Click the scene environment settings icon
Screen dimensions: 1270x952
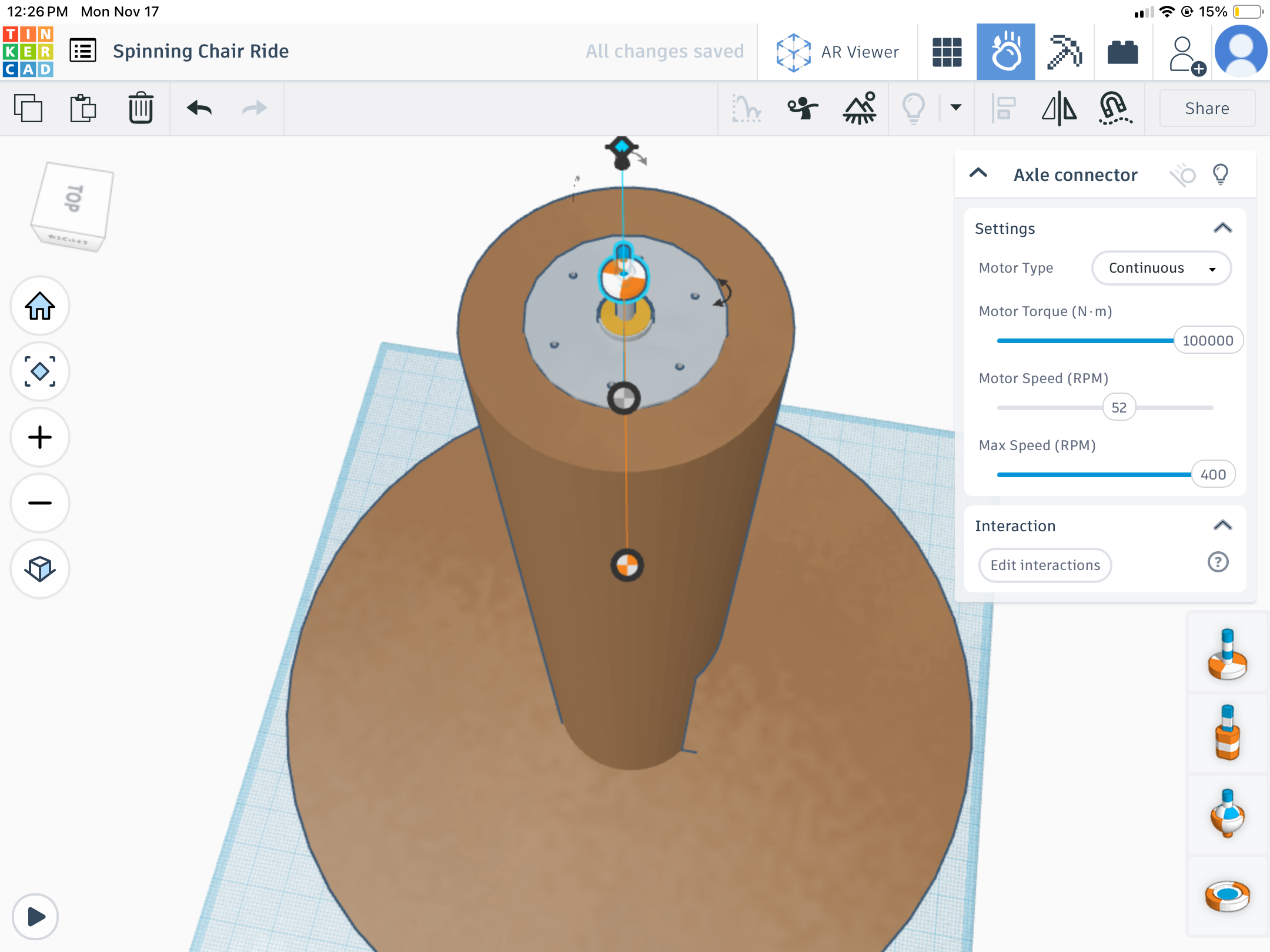pyautogui.click(x=860, y=108)
